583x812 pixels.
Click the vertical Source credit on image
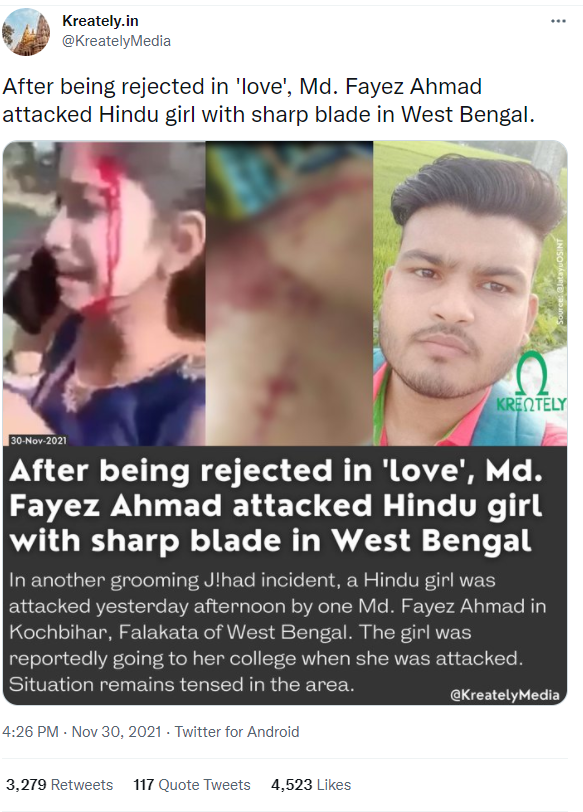[560, 282]
